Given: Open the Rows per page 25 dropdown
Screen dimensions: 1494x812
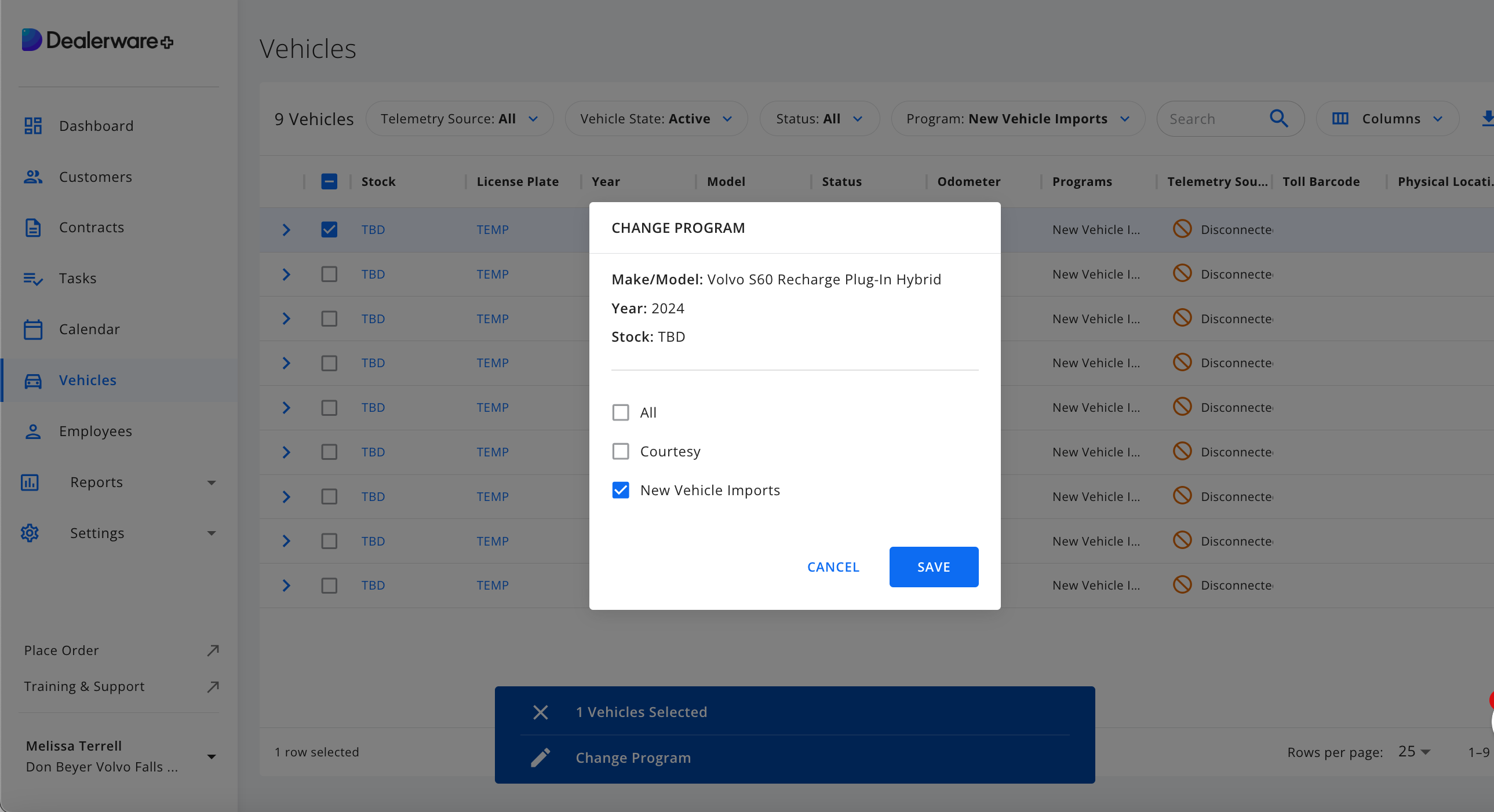Looking at the screenshot, I should pyautogui.click(x=1414, y=752).
